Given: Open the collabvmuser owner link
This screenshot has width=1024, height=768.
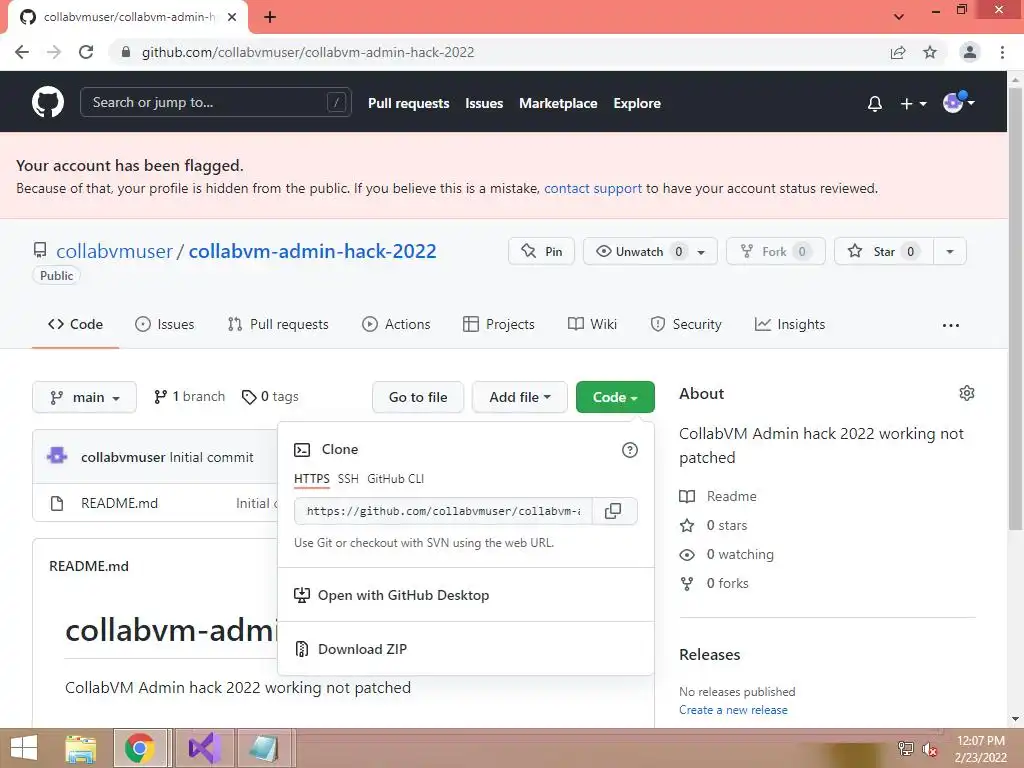Looking at the screenshot, I should [x=114, y=251].
